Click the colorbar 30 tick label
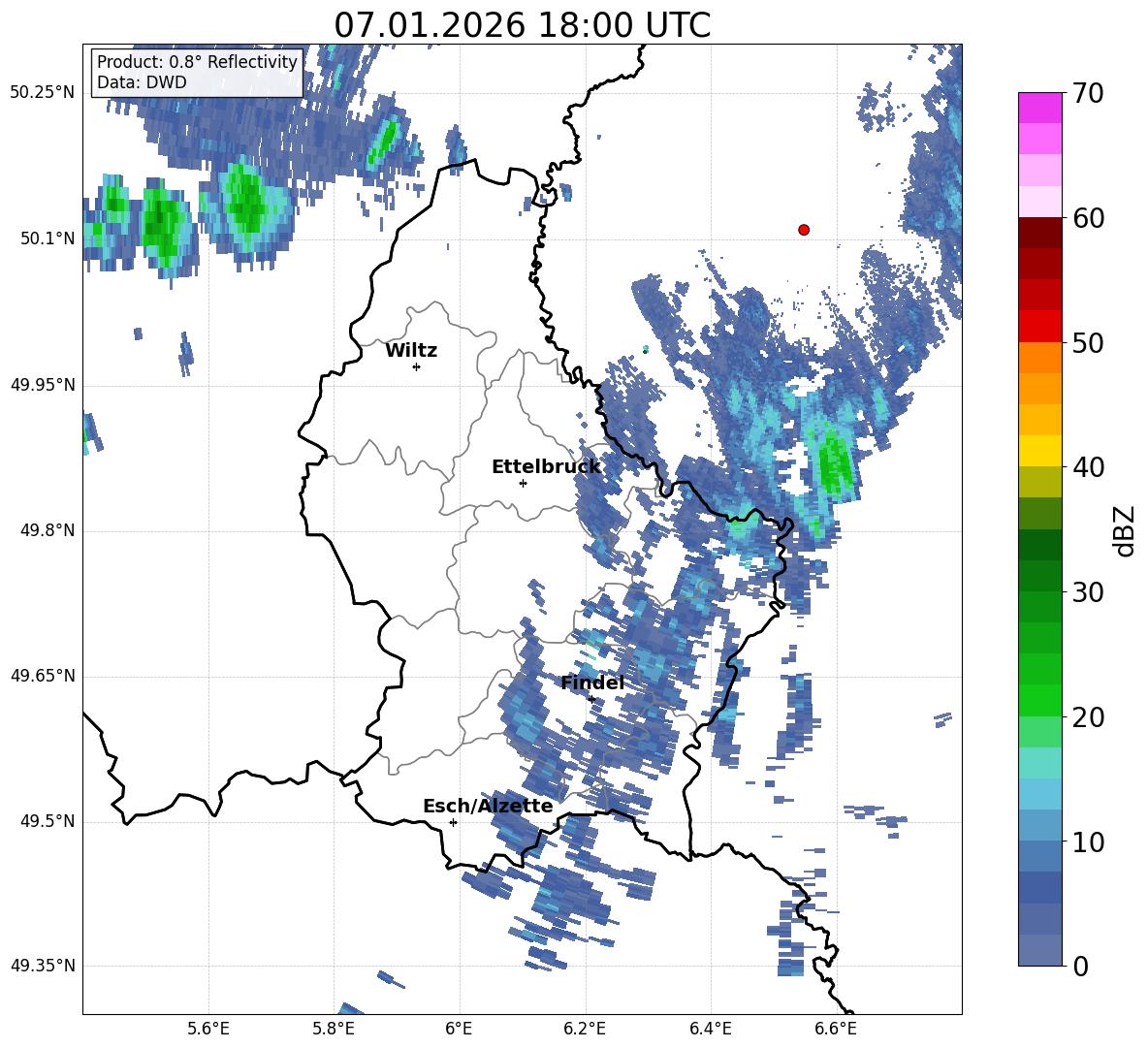Viewport: 1148px width, 1048px height. pyautogui.click(x=1088, y=592)
